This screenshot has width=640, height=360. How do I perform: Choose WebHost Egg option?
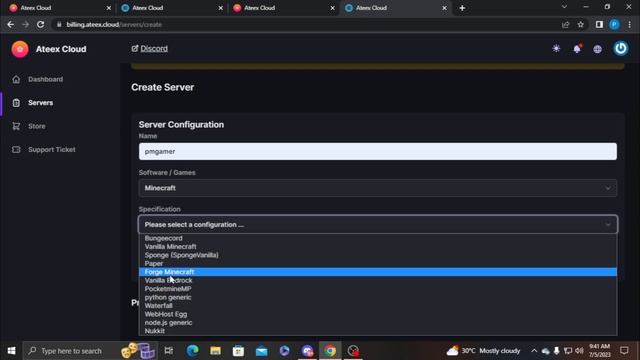coord(378,314)
